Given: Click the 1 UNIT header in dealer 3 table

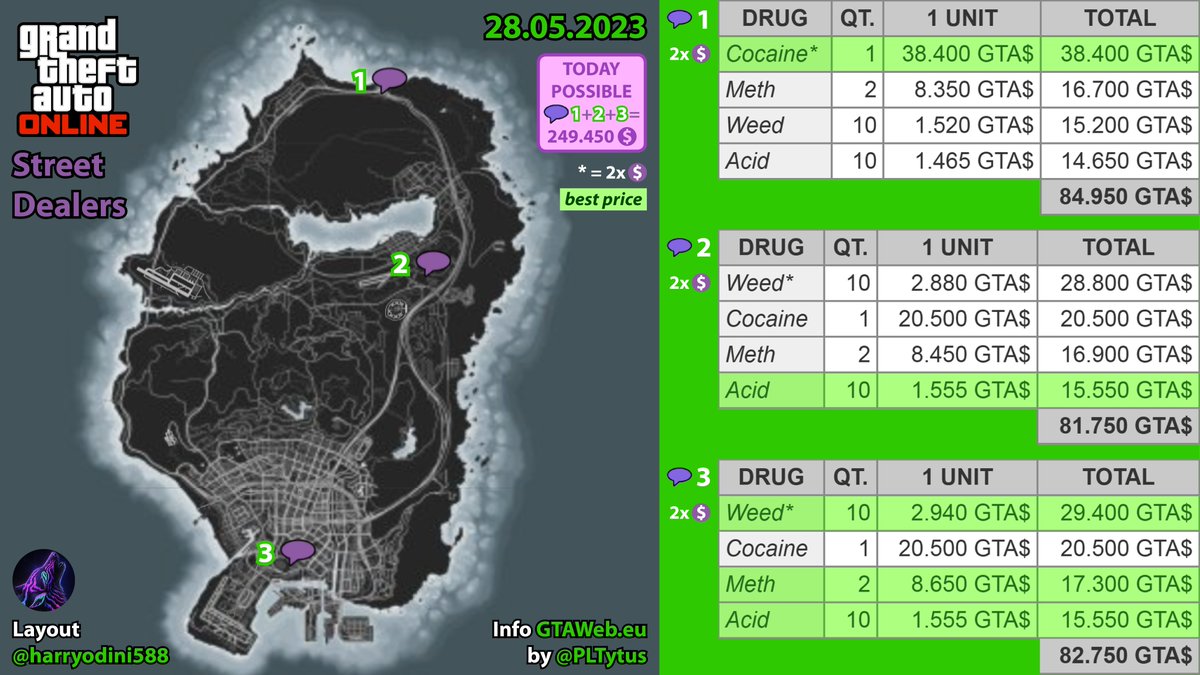Looking at the screenshot, I should [957, 476].
